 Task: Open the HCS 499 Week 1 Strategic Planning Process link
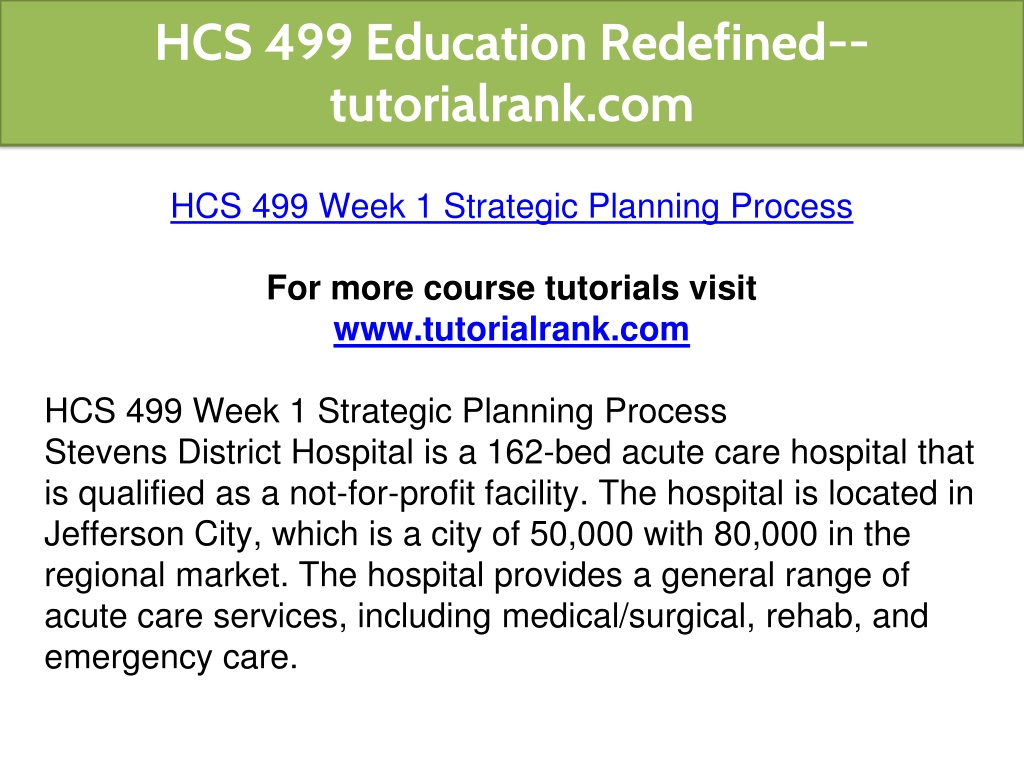point(511,207)
